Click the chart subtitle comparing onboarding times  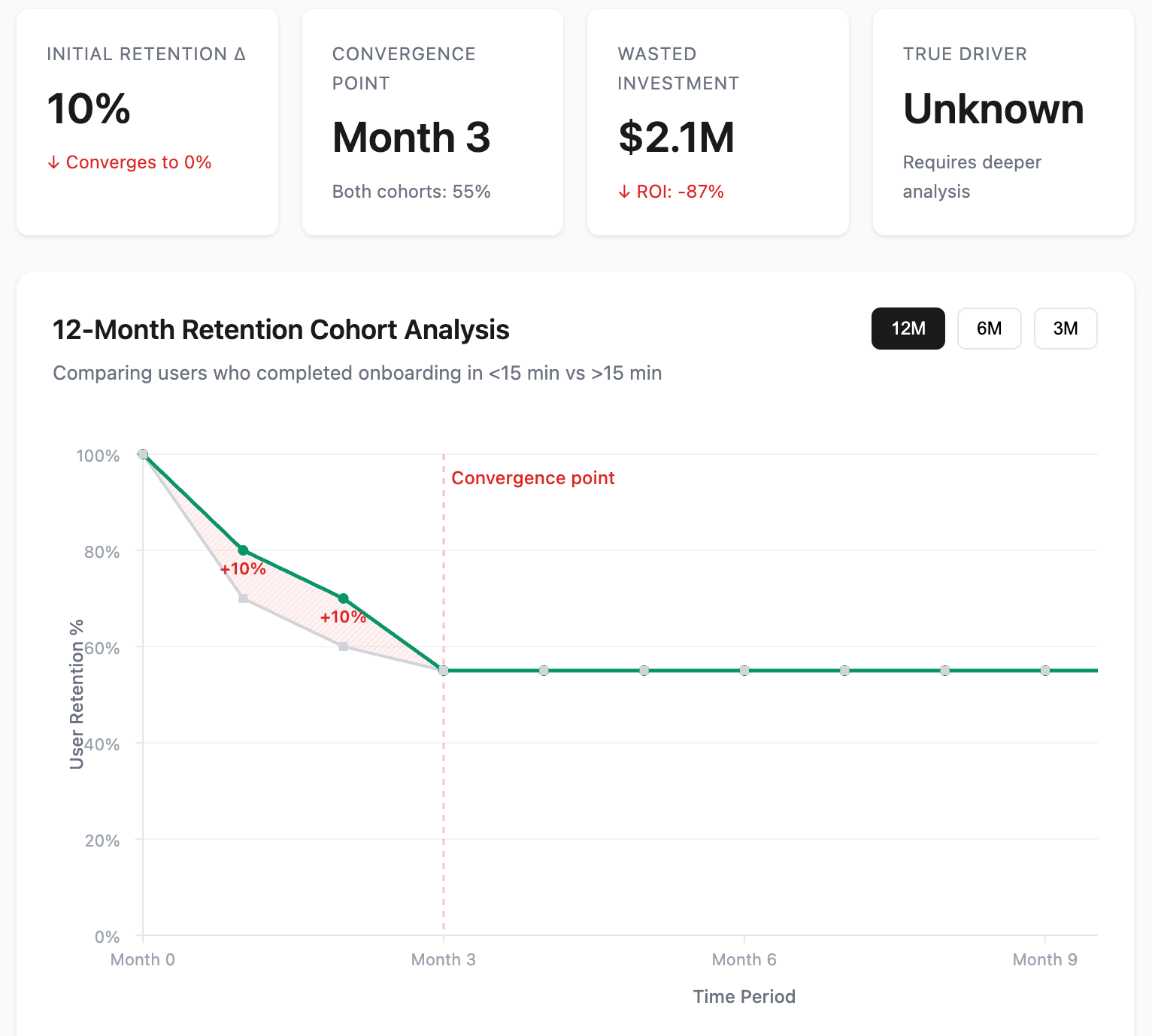point(357,374)
